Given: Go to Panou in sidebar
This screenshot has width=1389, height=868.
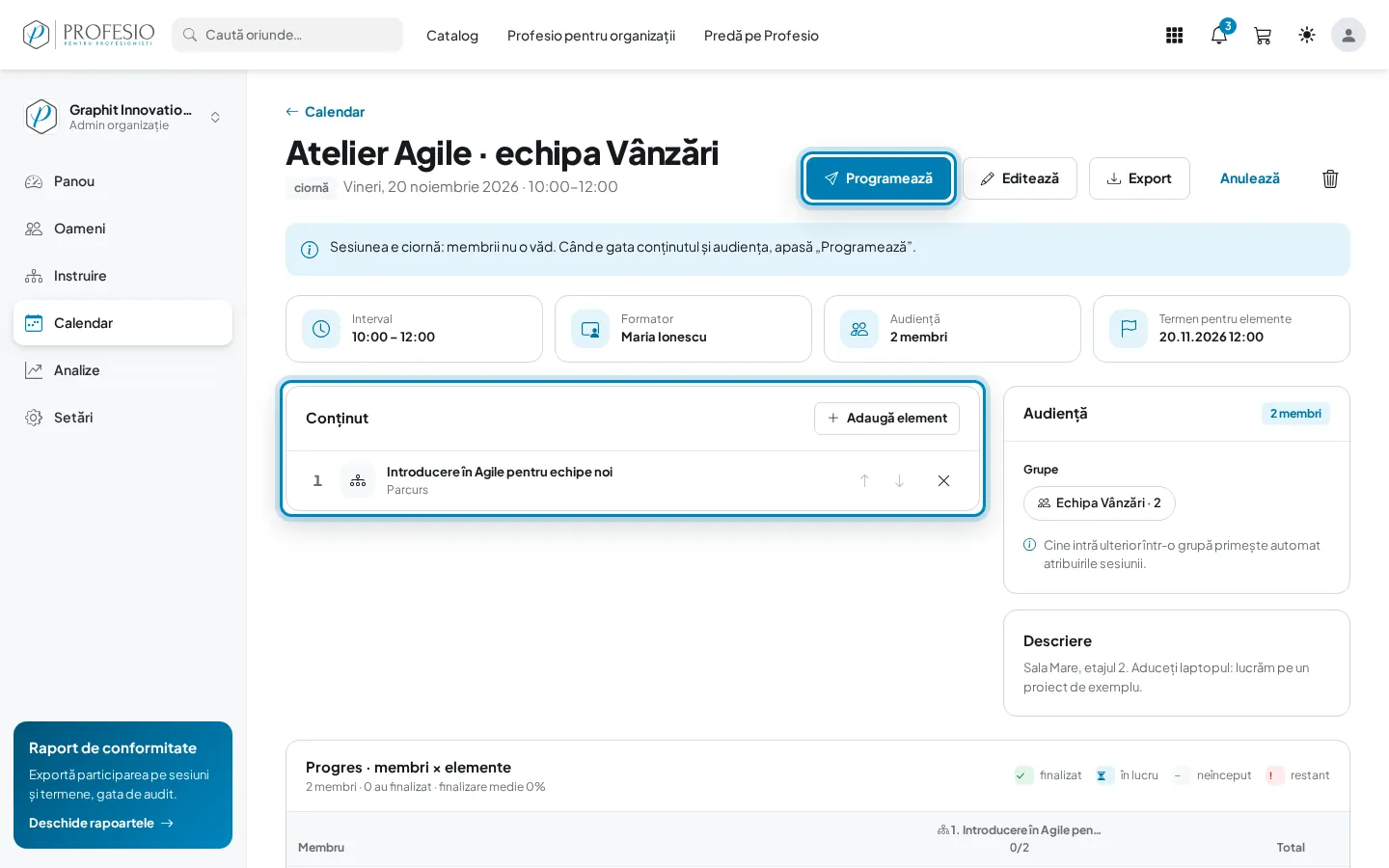Looking at the screenshot, I should click(123, 181).
